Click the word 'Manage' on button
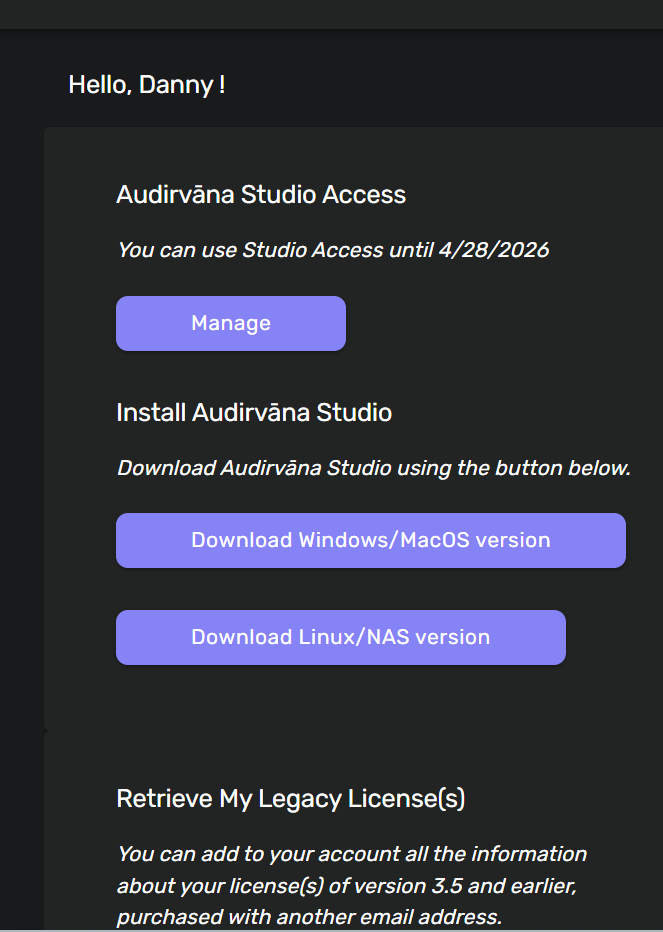Viewport: 663px width, 932px height. click(231, 323)
